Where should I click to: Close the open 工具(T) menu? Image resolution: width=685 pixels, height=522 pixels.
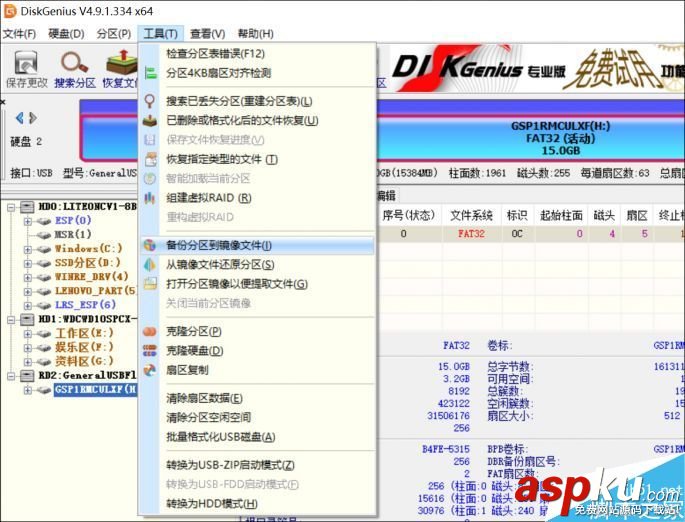pyautogui.click(x=160, y=34)
